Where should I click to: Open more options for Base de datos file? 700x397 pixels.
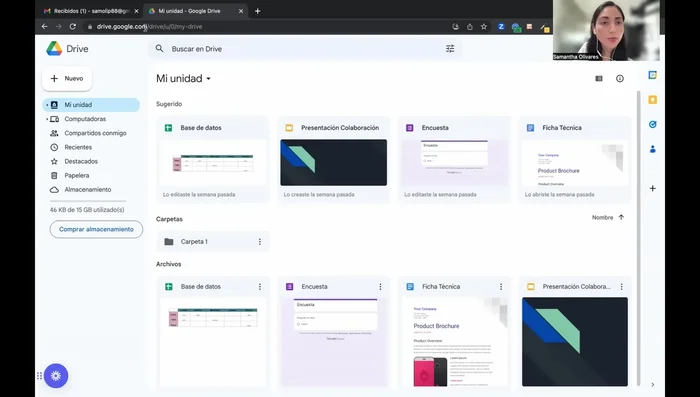pos(259,287)
